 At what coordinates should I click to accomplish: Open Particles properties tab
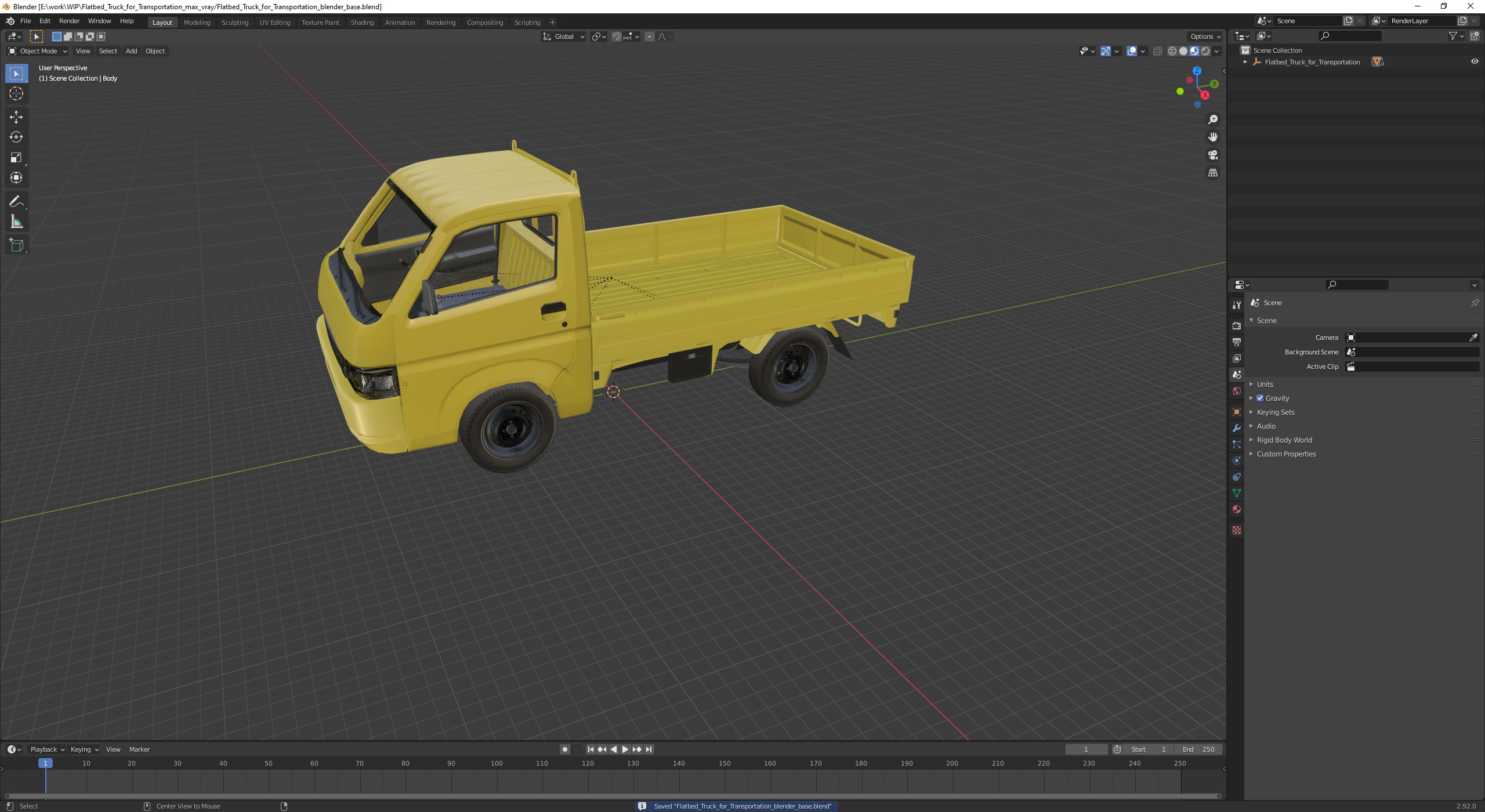pyautogui.click(x=1237, y=444)
